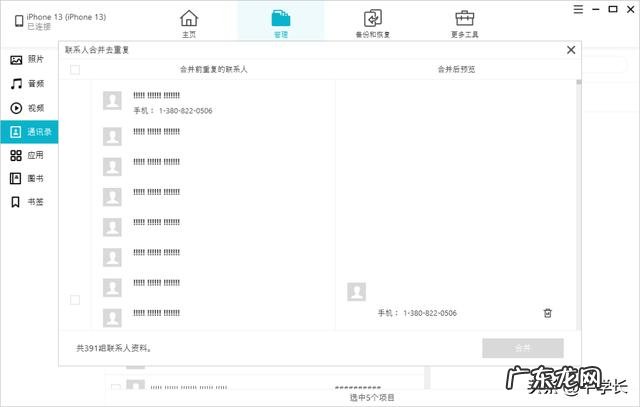Image resolution: width=640 pixels, height=407 pixels.
Task: Select 书签 bookmarks in sidebar
Action: pyautogui.click(x=29, y=202)
